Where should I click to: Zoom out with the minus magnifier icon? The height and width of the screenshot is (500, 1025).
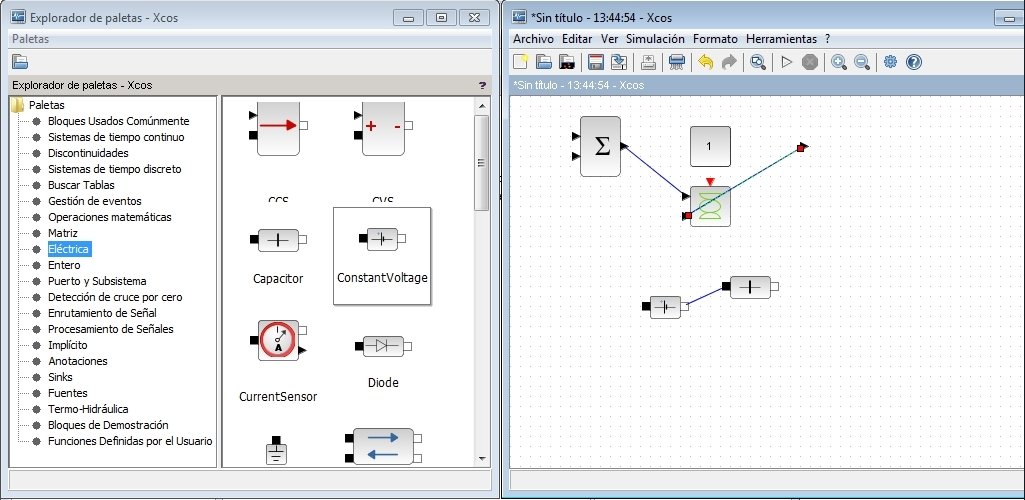coord(862,62)
